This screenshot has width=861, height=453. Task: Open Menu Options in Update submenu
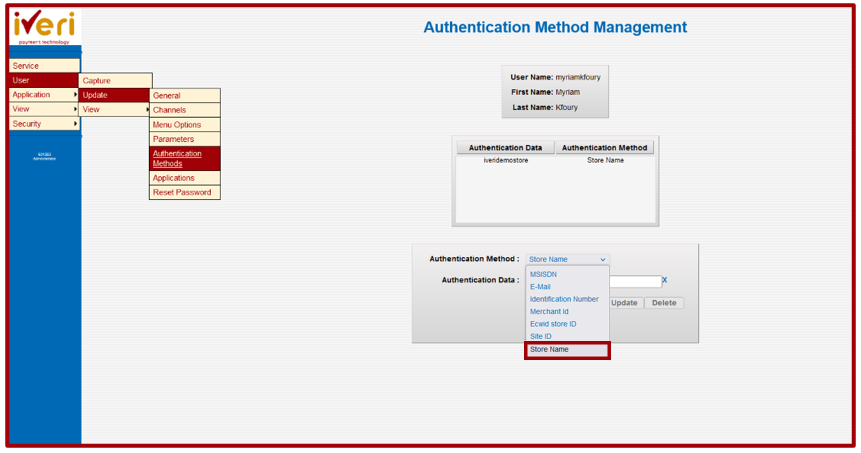(x=177, y=125)
